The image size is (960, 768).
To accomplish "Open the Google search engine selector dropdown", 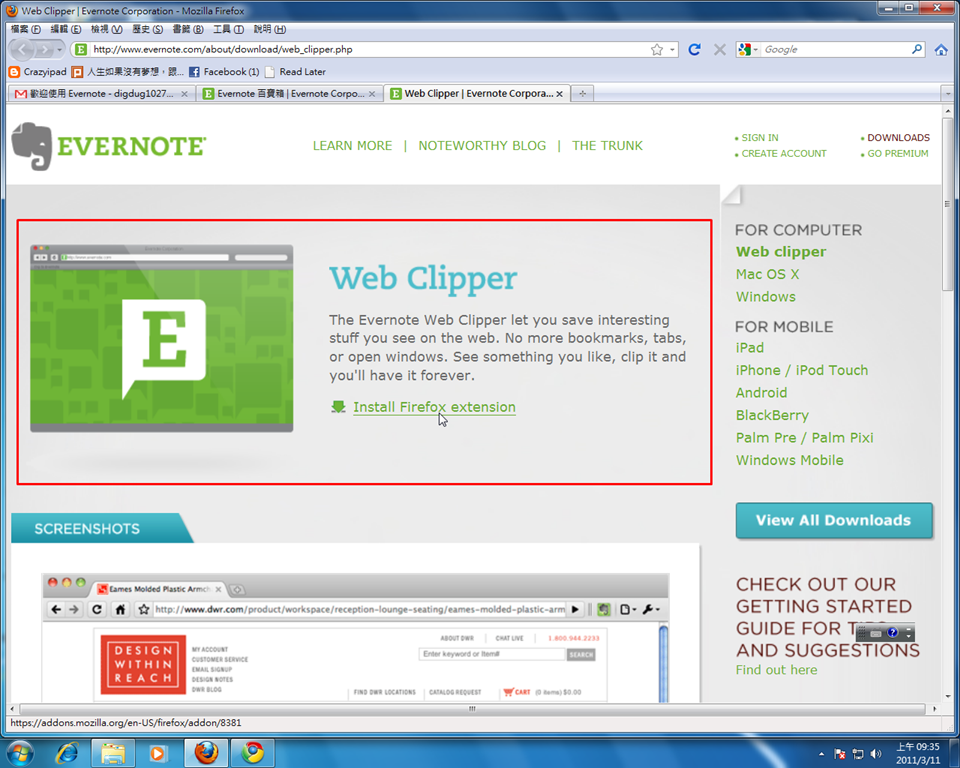I will point(748,50).
